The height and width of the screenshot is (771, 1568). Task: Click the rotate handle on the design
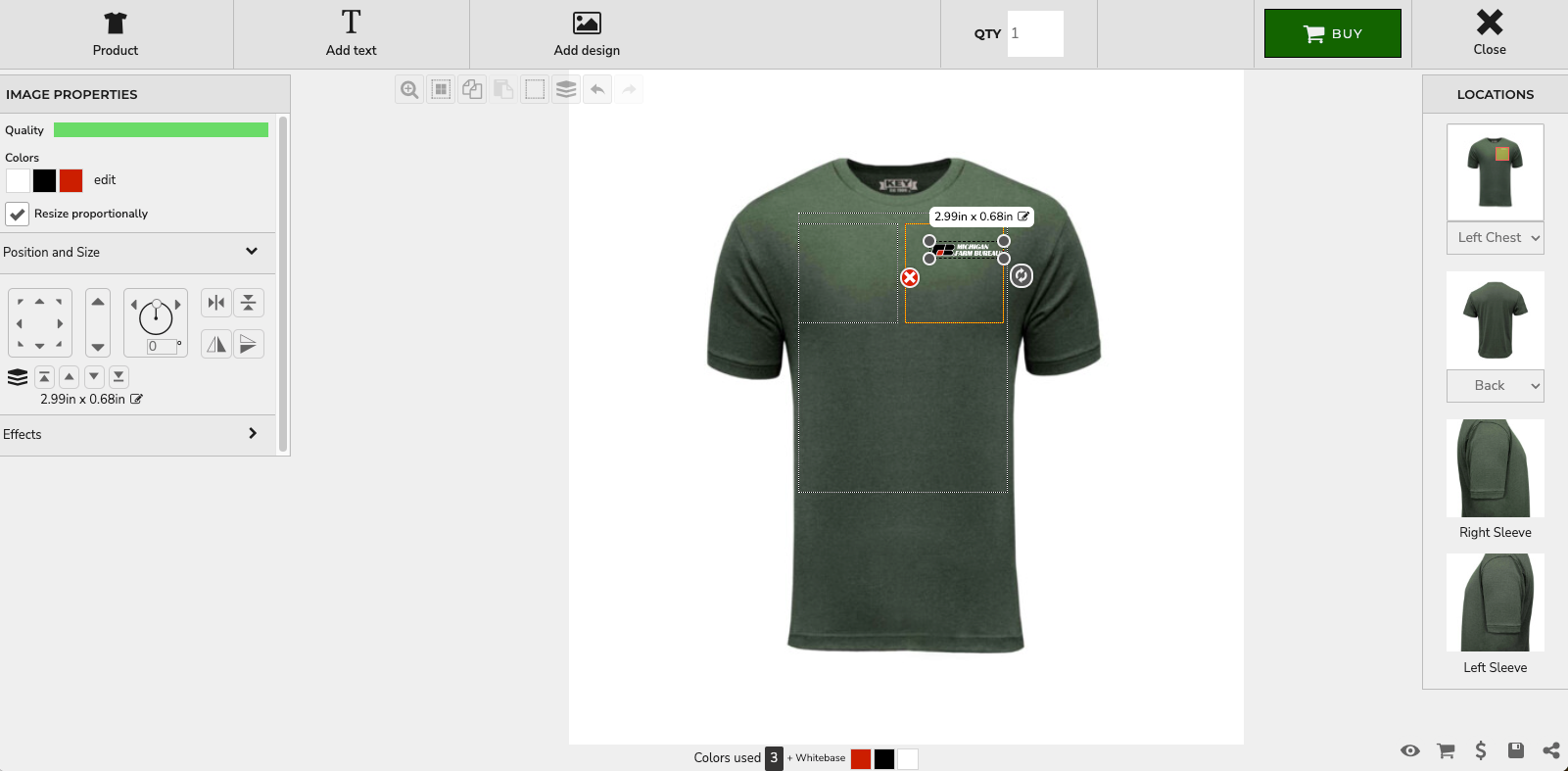coord(1022,276)
